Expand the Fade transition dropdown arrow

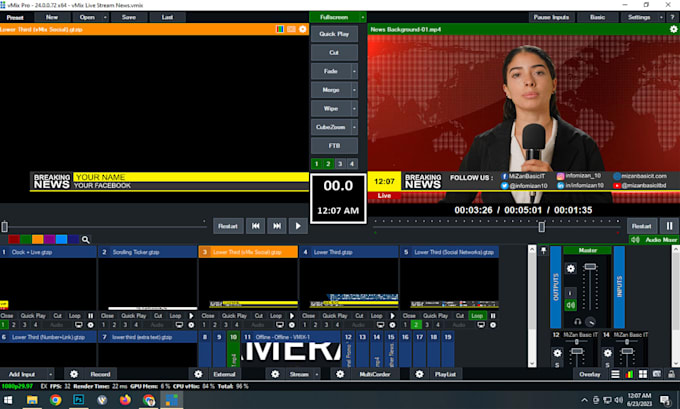[354, 71]
